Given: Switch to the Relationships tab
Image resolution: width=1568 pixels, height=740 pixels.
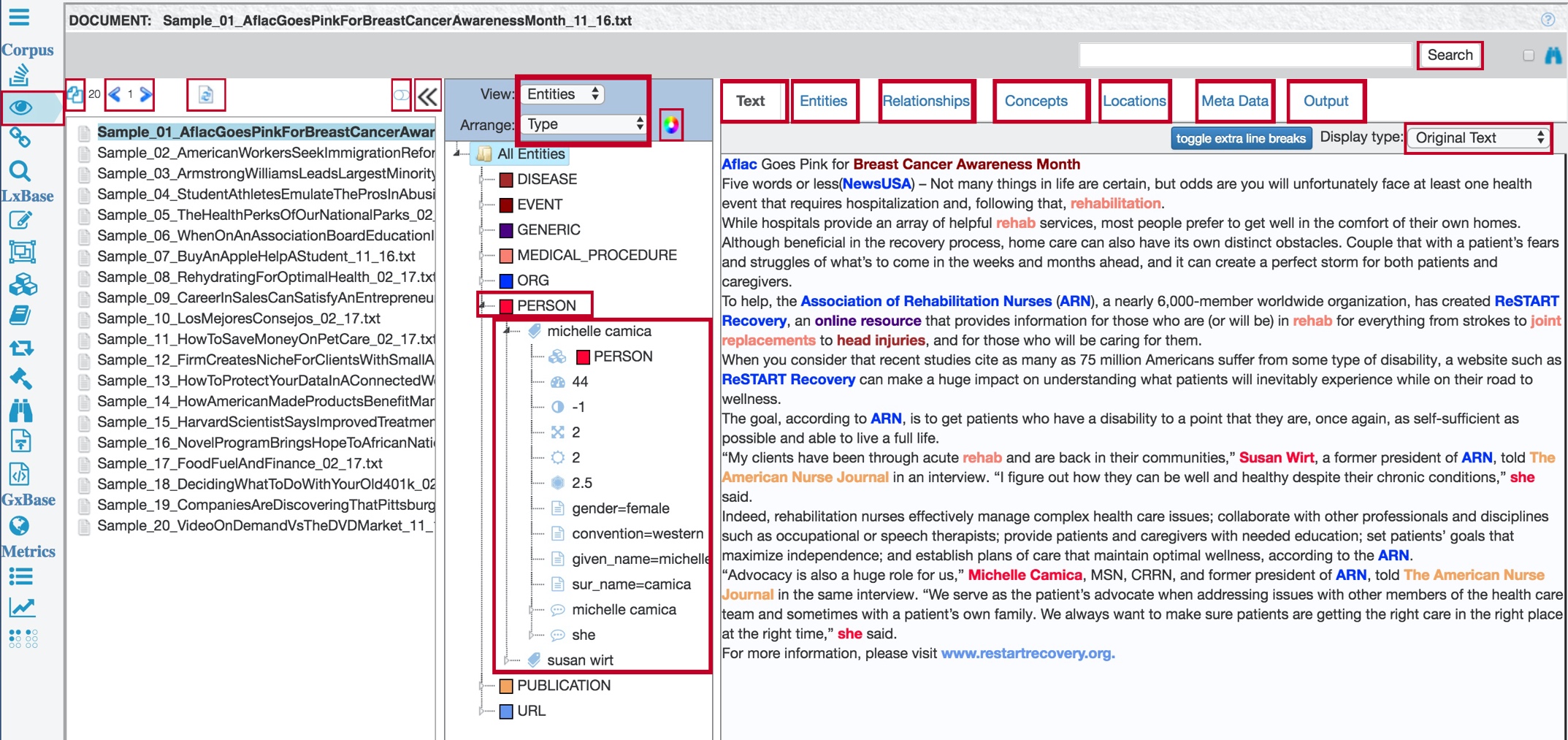Looking at the screenshot, I should [x=925, y=101].
